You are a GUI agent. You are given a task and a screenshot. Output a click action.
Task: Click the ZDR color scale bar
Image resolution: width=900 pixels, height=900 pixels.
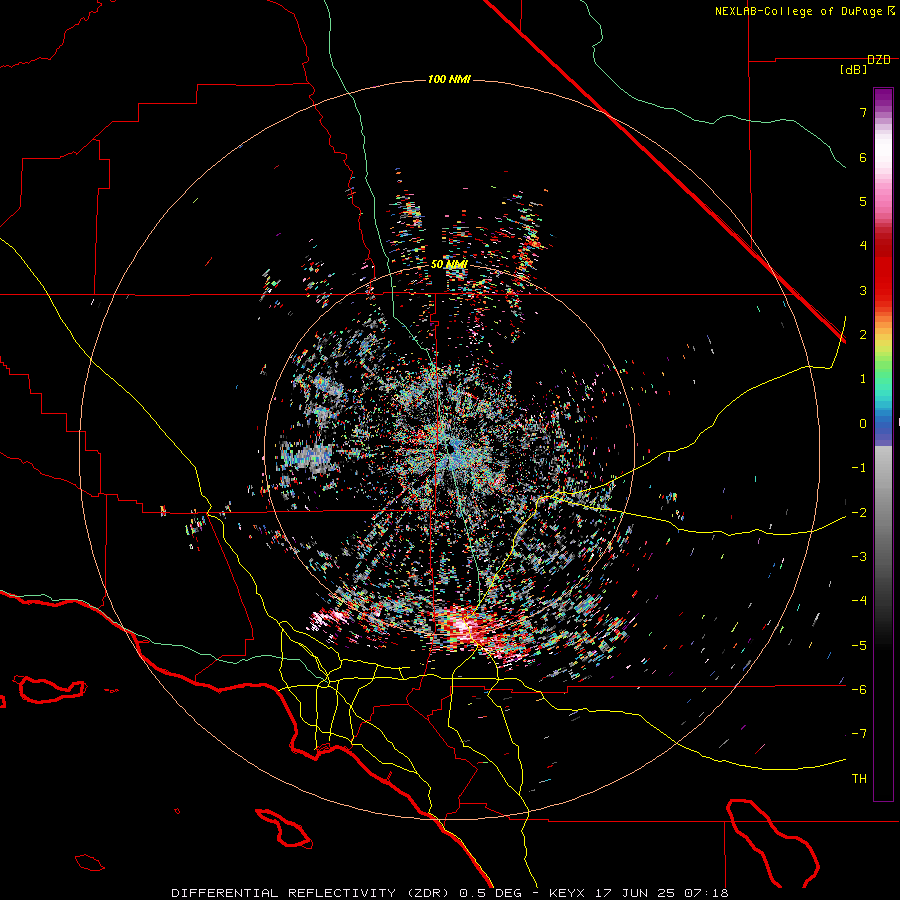click(883, 444)
